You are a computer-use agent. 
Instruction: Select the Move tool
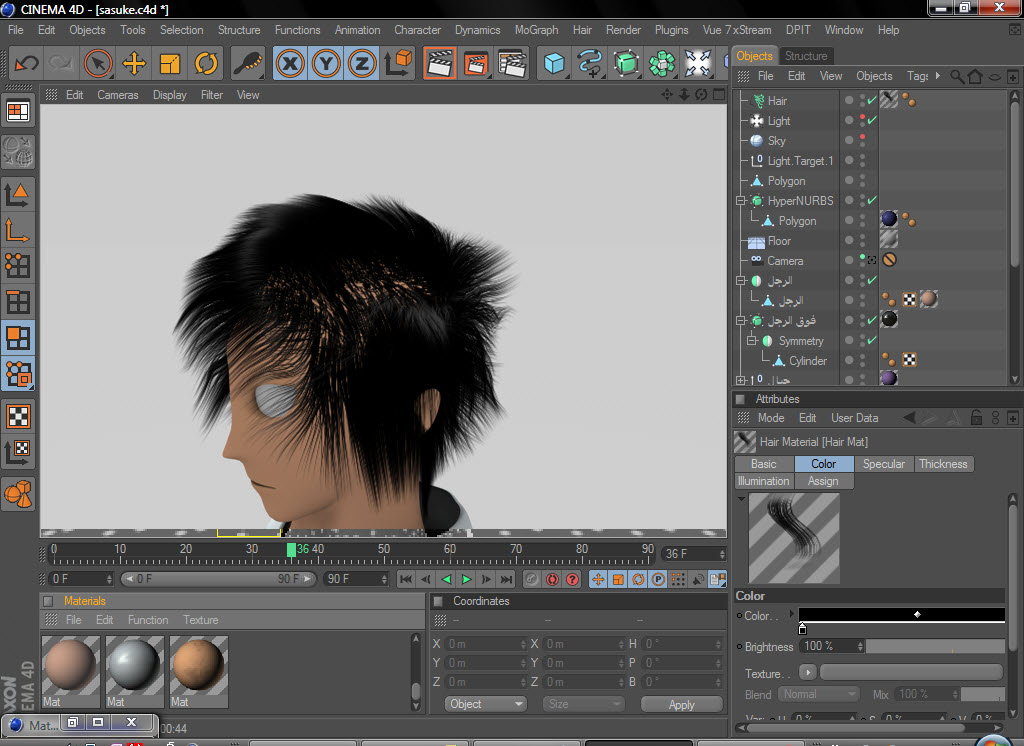(x=134, y=63)
